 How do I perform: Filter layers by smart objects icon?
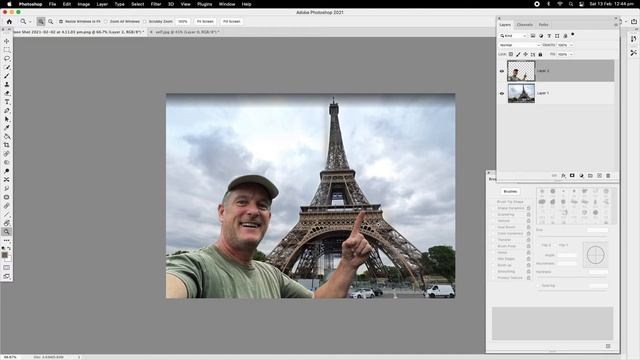click(x=565, y=36)
